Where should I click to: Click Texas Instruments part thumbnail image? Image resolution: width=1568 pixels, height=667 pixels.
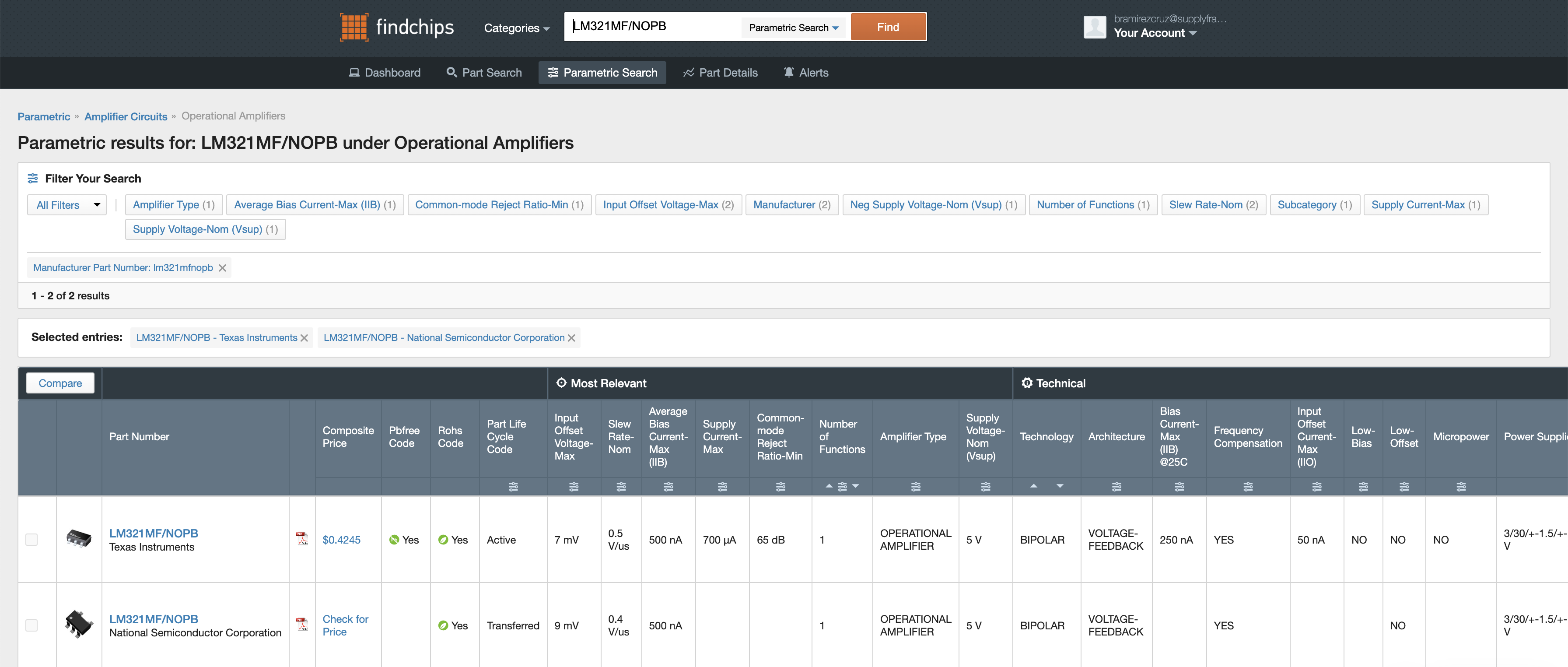coord(78,538)
